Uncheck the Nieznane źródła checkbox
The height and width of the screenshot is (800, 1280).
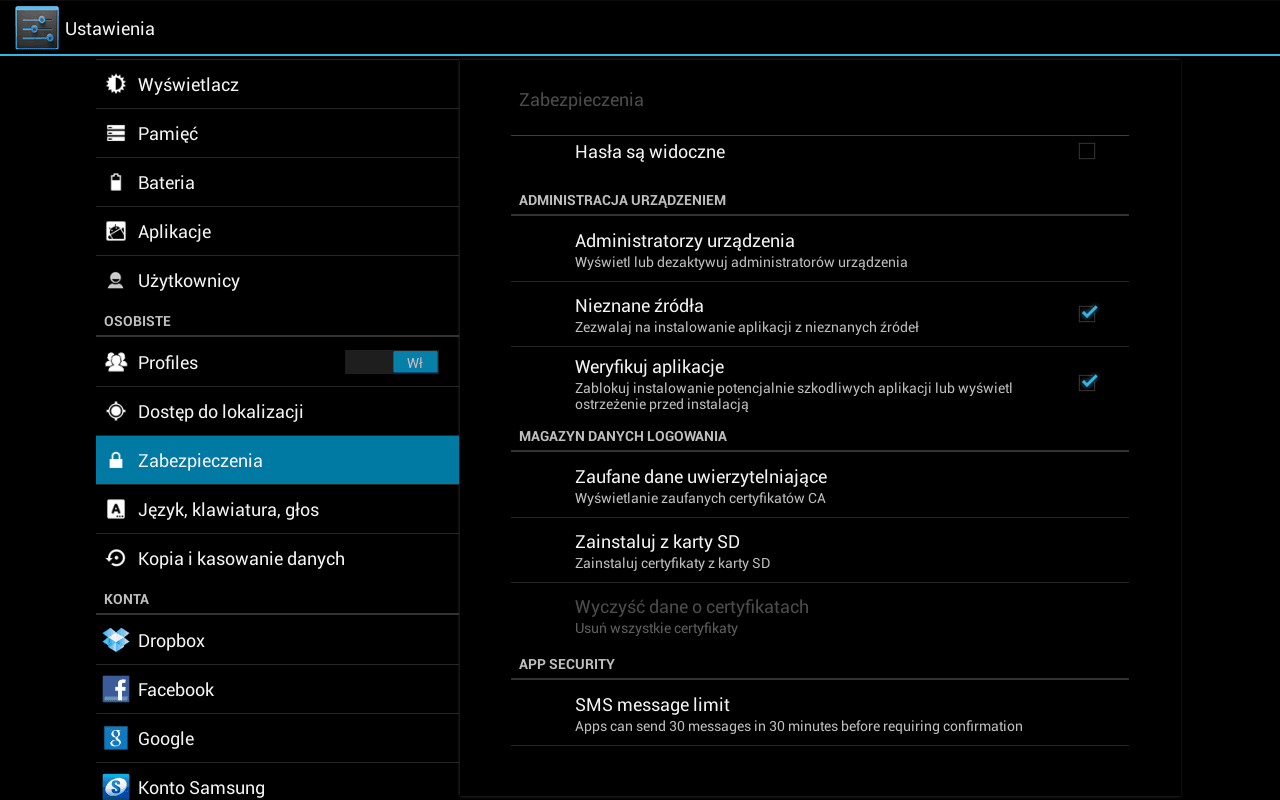[x=1087, y=314]
